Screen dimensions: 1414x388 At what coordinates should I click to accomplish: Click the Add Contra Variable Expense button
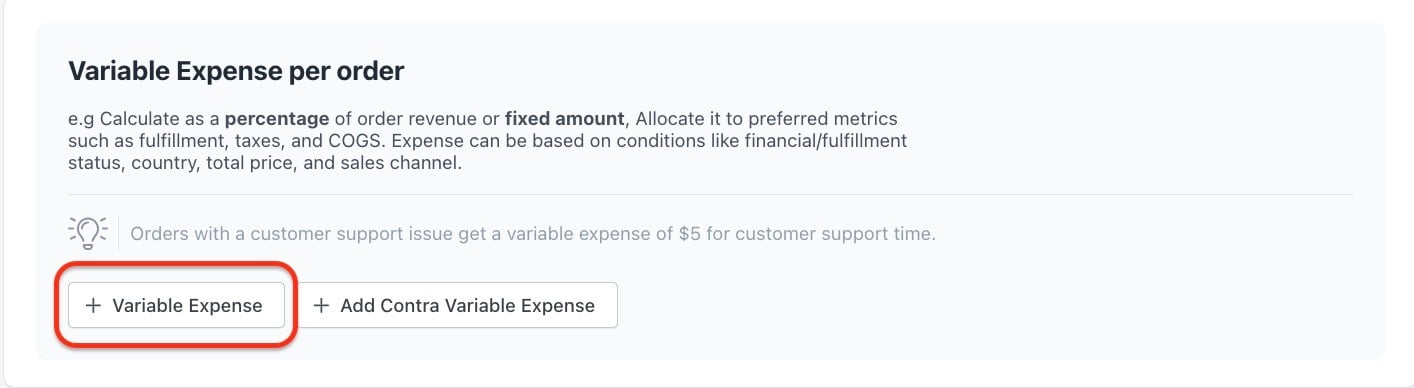click(459, 306)
